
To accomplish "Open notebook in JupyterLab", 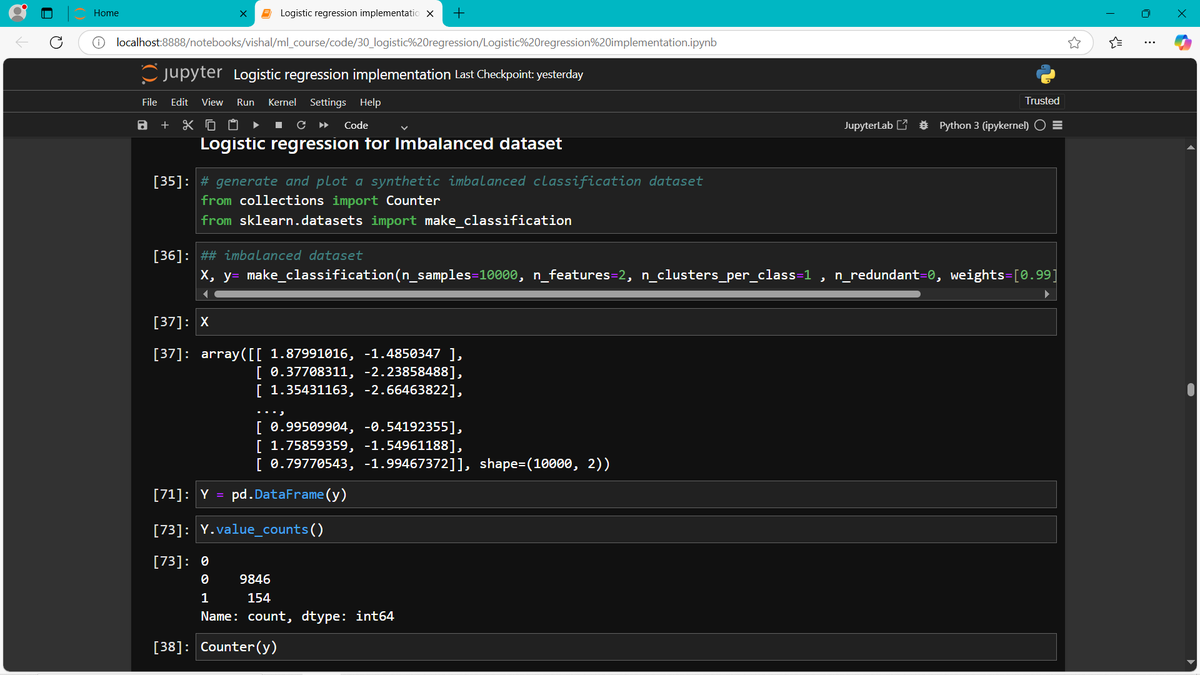I will 876,125.
